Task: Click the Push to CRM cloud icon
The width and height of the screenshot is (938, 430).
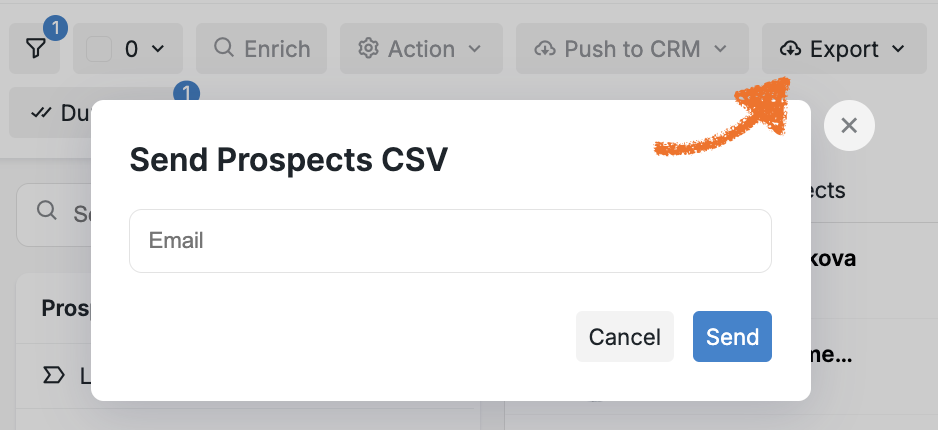Action: coord(545,49)
